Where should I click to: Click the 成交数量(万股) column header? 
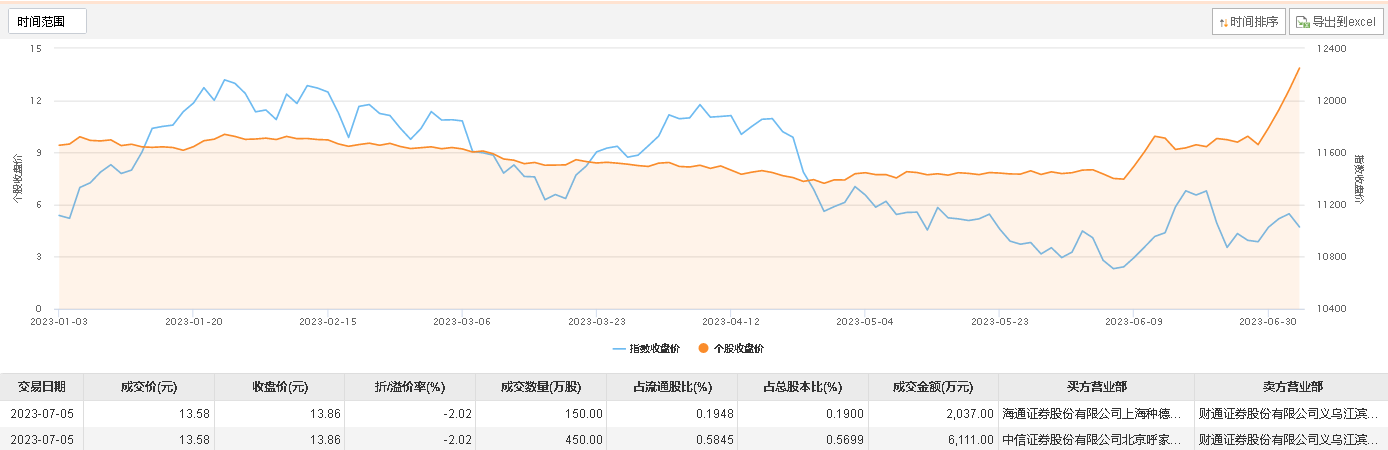[x=540, y=387]
